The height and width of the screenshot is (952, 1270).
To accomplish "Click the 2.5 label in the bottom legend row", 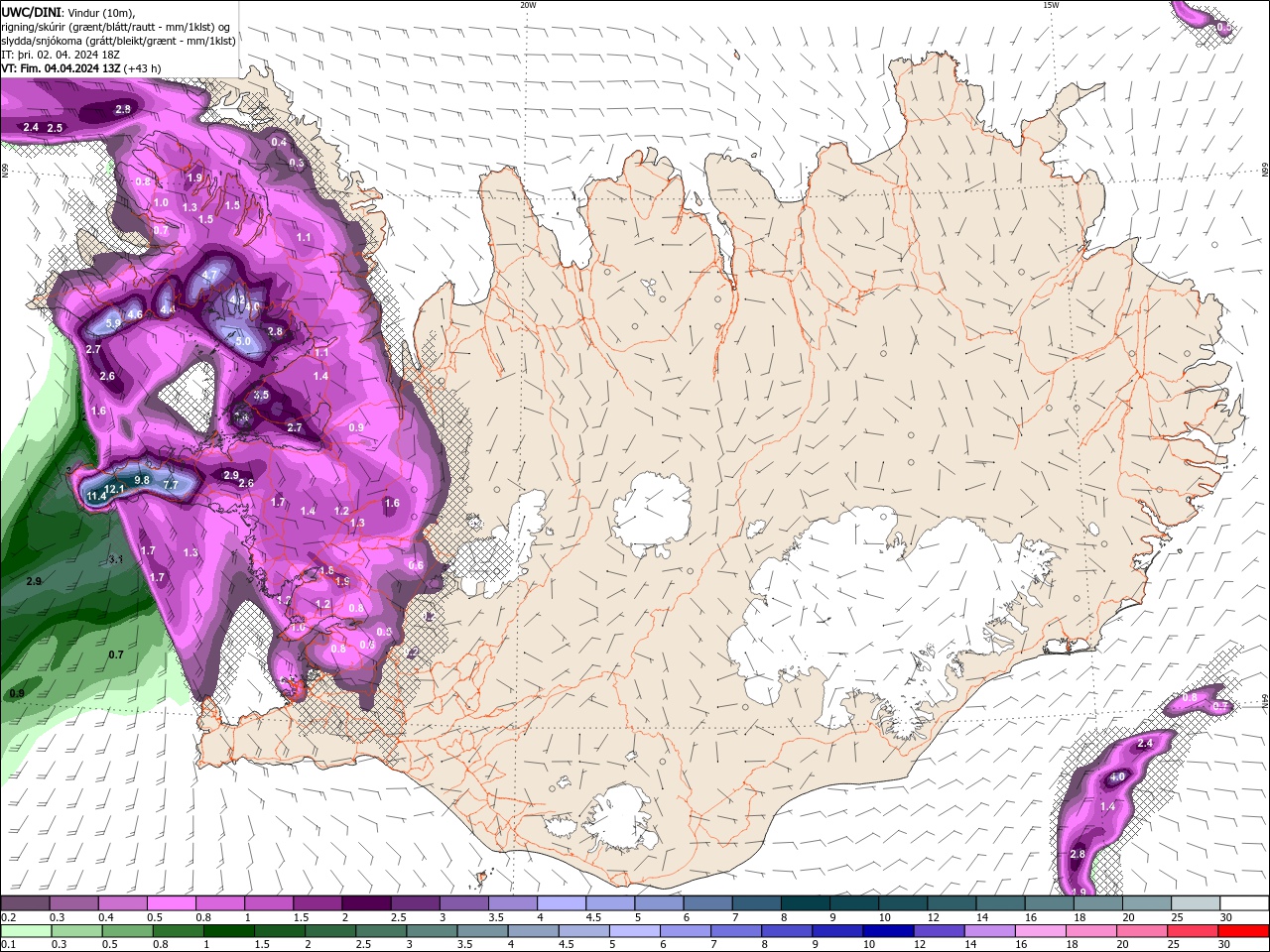I will (362, 945).
